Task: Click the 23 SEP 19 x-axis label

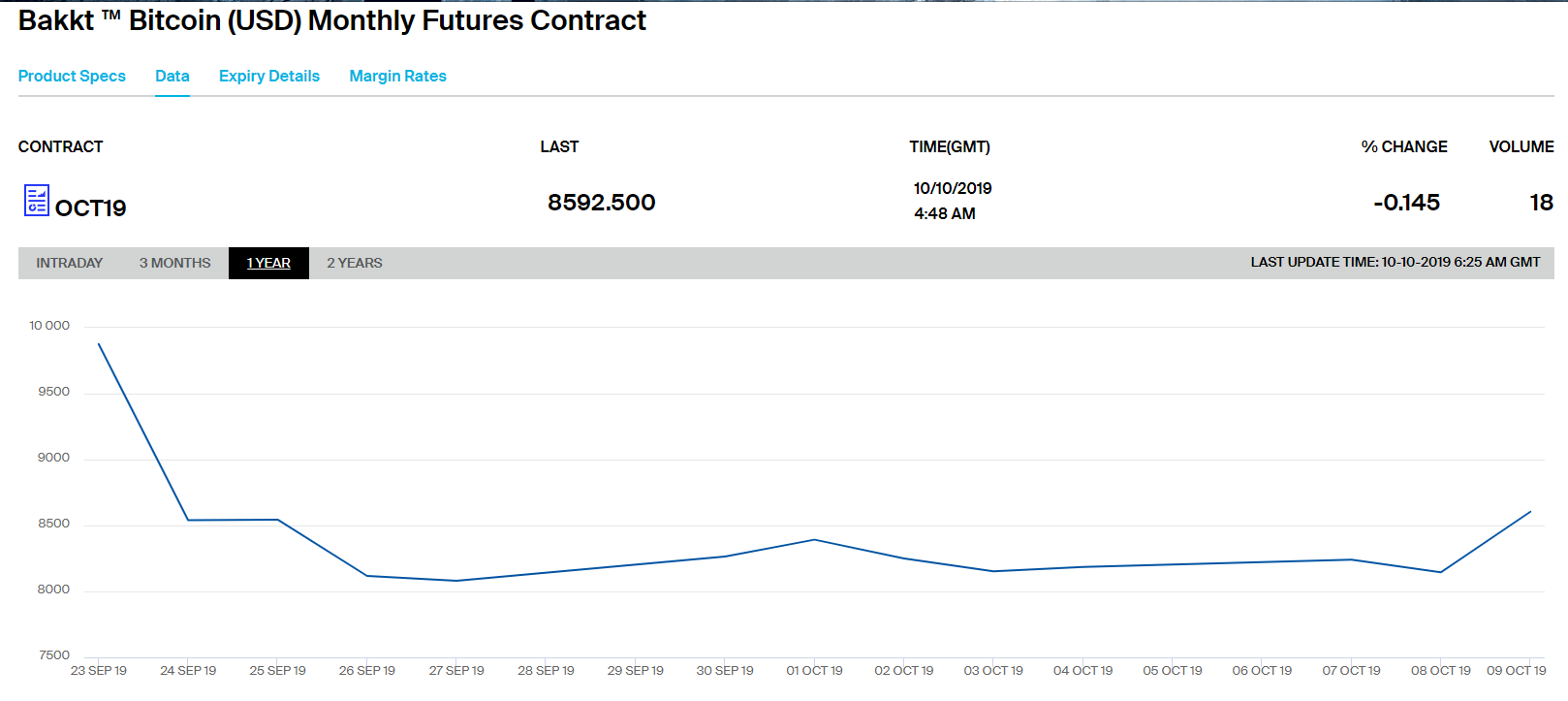Action: (x=99, y=671)
